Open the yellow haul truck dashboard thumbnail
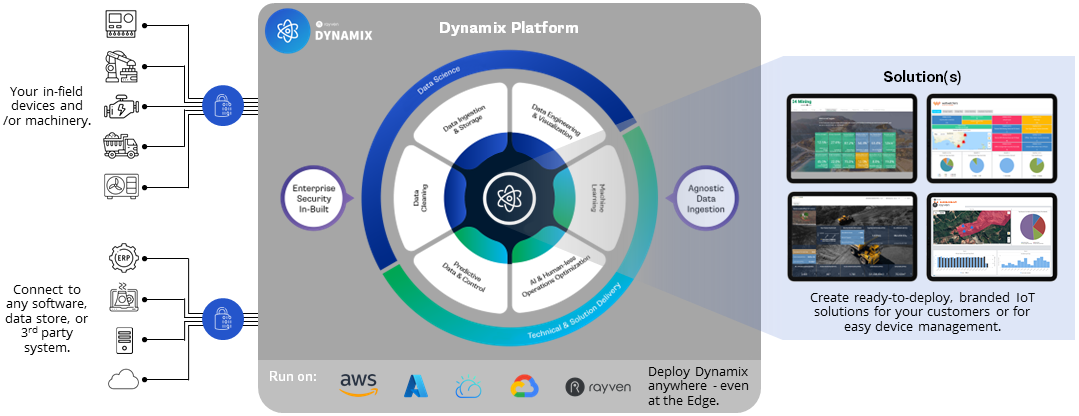The height and width of the screenshot is (416, 1079). [x=851, y=236]
